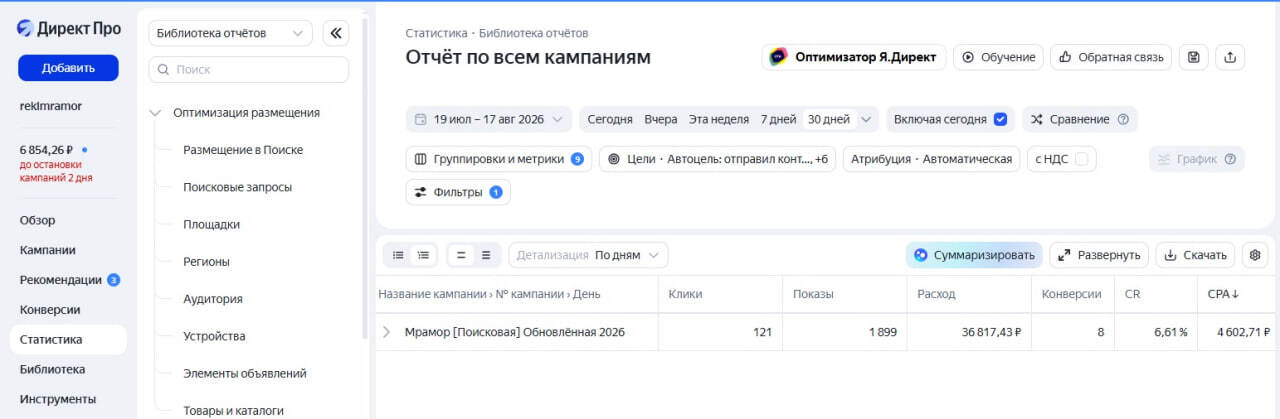Open Атрибуция Автоматическая selector
The width and height of the screenshot is (1280, 419).
tap(932, 159)
